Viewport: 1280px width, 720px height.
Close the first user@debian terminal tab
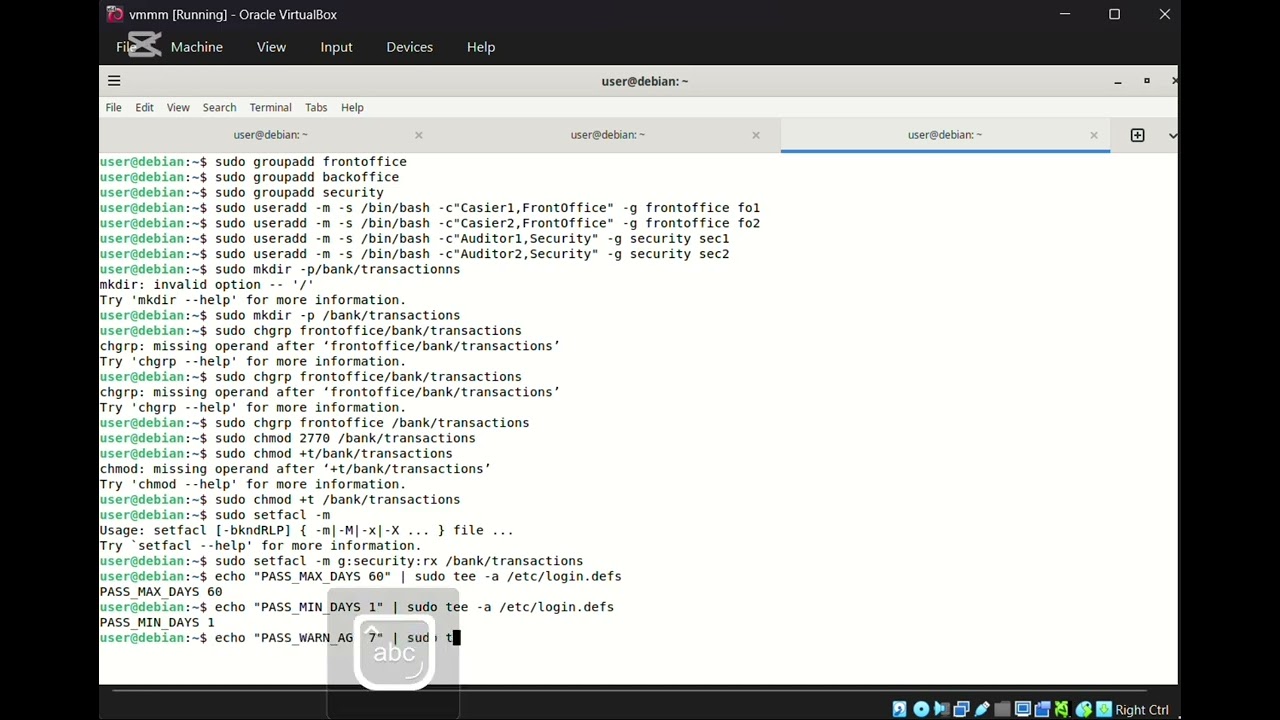point(419,135)
